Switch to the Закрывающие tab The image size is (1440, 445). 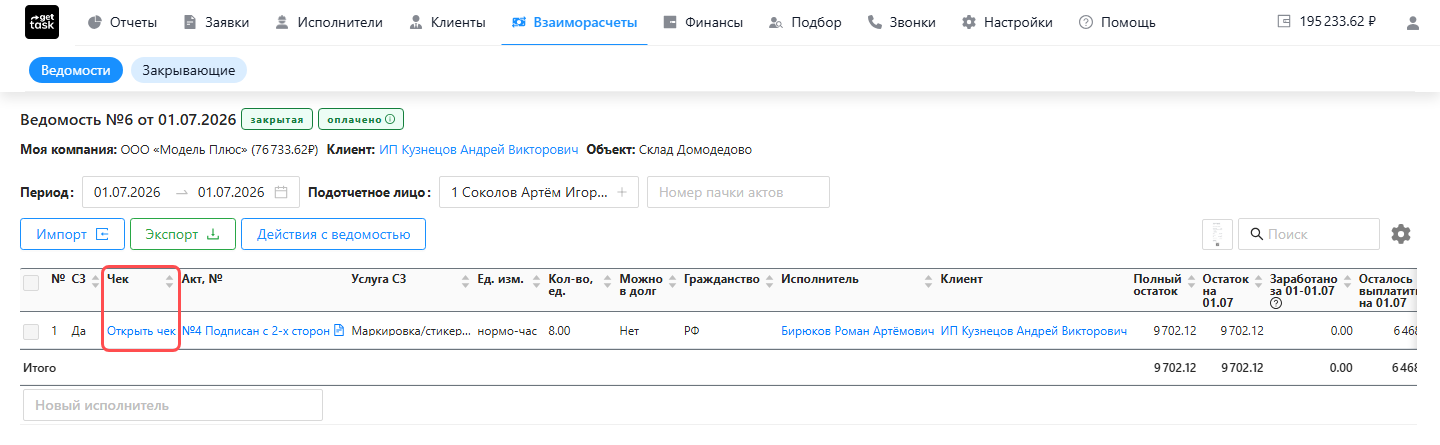189,70
